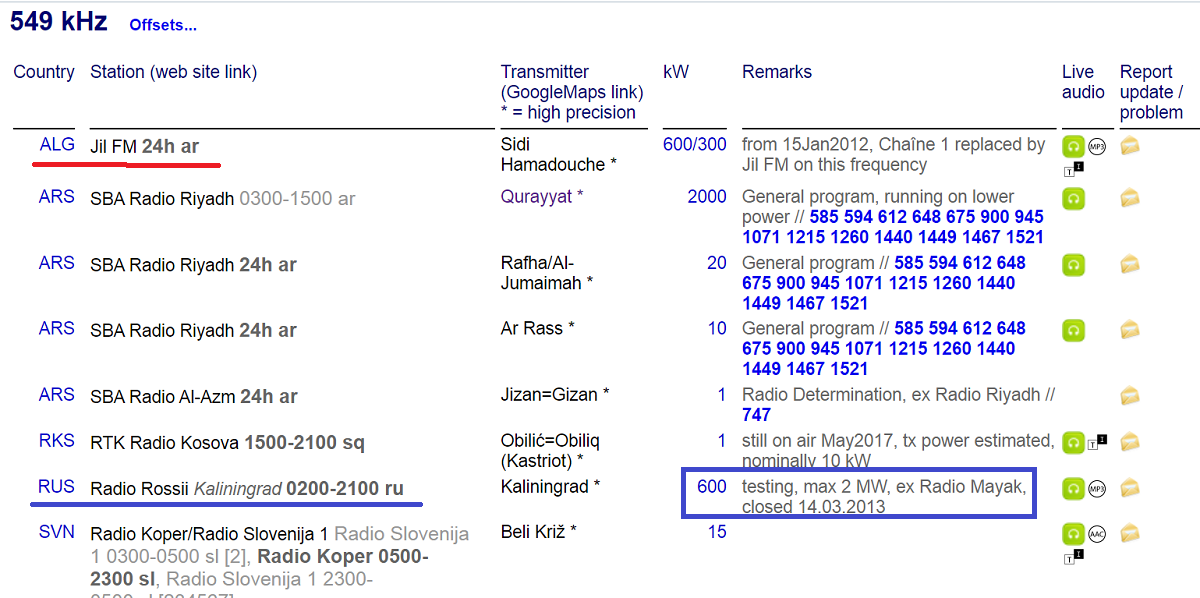
Task: Open Obilić=Obiliq transmitter map link
Action: click(x=552, y=450)
